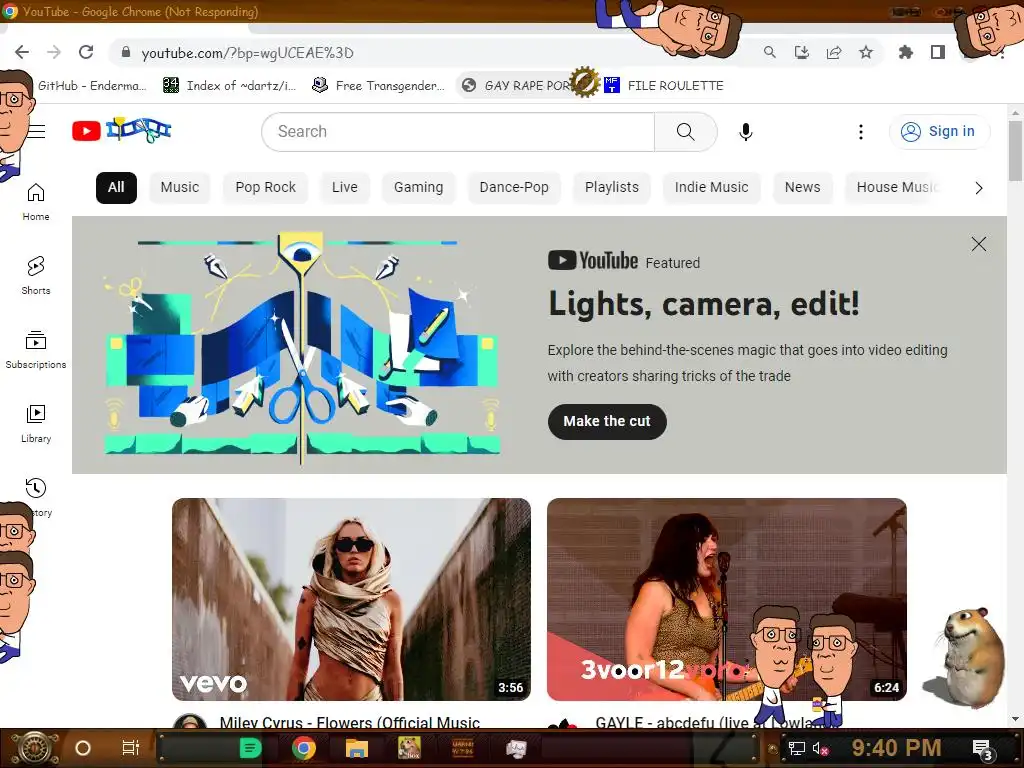
Task: Click the Cortana circle on the taskbar
Action: 83,748
